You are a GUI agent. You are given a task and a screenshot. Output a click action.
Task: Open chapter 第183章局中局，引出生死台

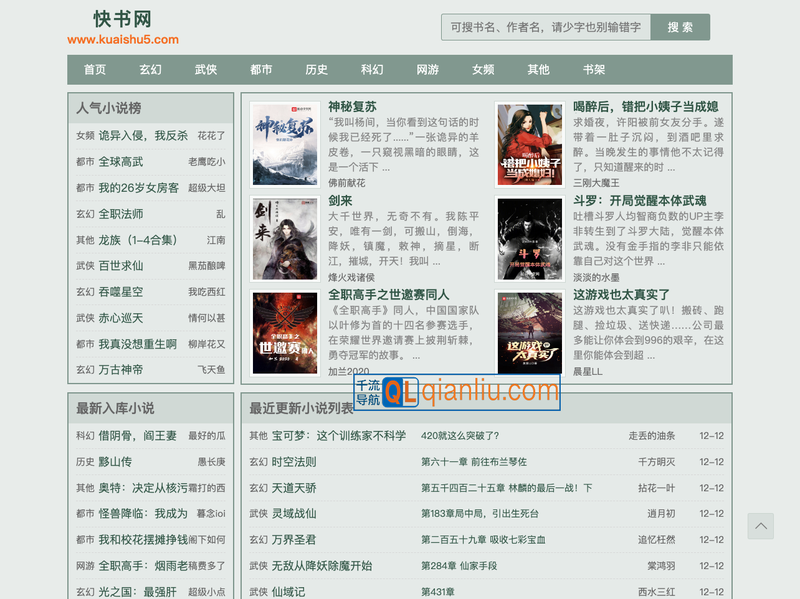coord(479,514)
